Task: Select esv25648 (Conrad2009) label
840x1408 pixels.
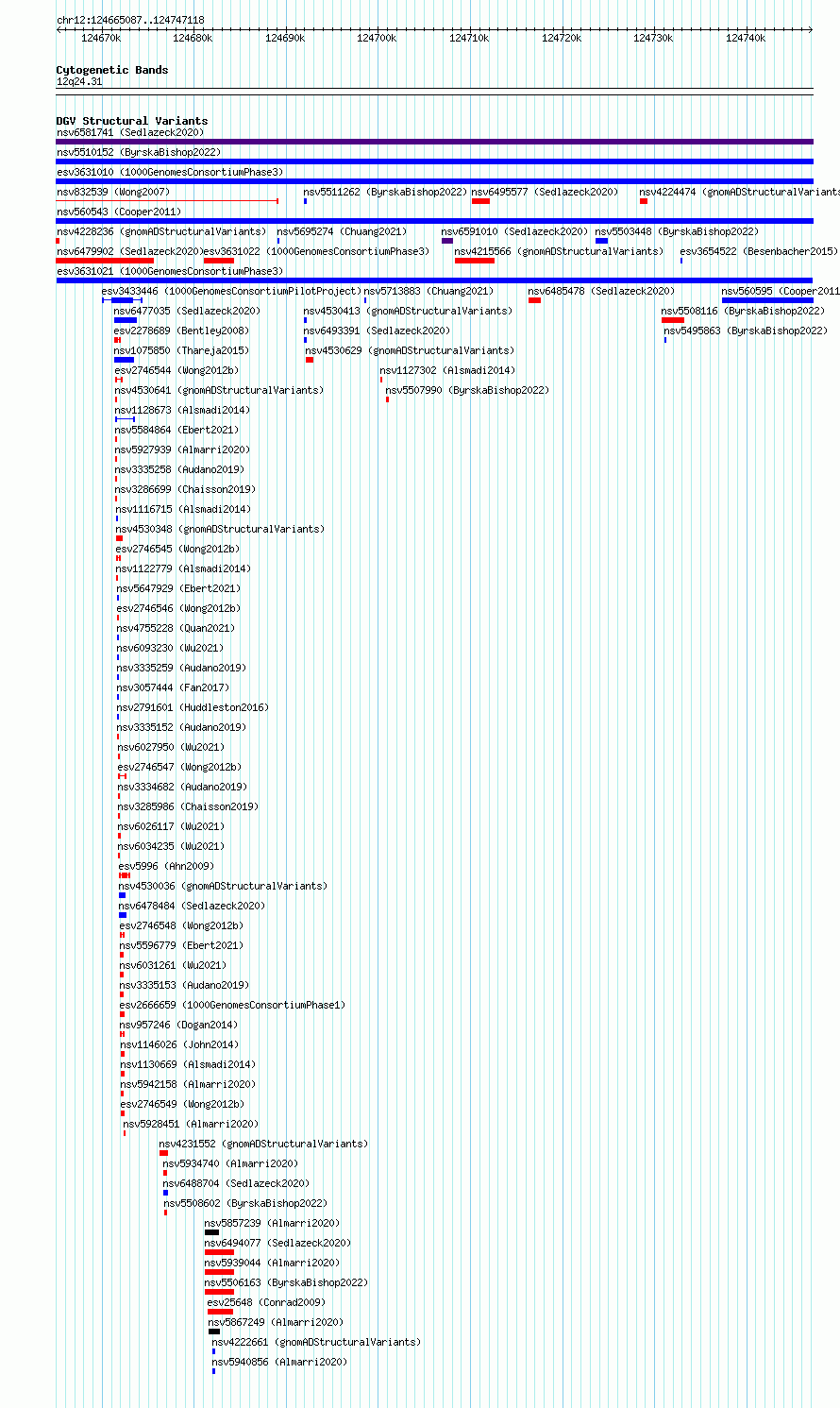Action: (265, 1302)
